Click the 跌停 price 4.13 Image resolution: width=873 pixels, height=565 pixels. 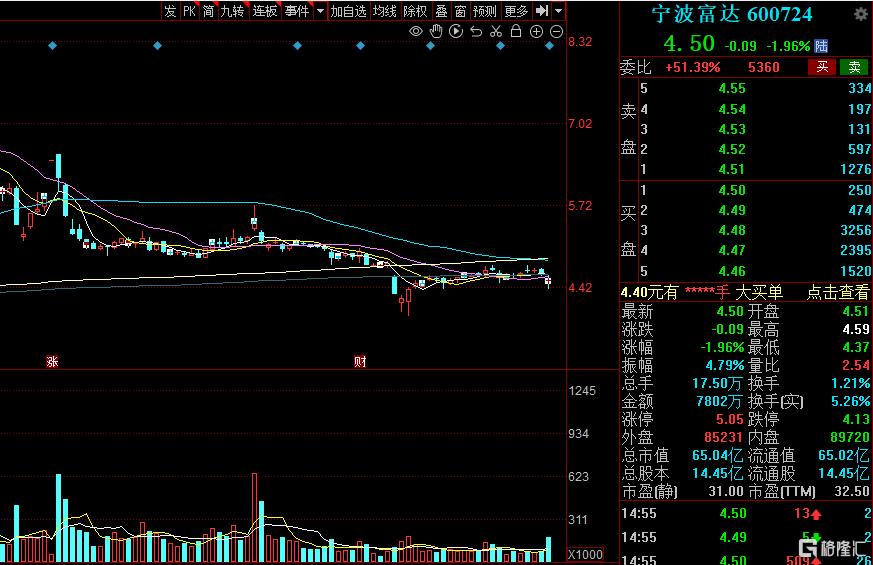[x=856, y=419]
